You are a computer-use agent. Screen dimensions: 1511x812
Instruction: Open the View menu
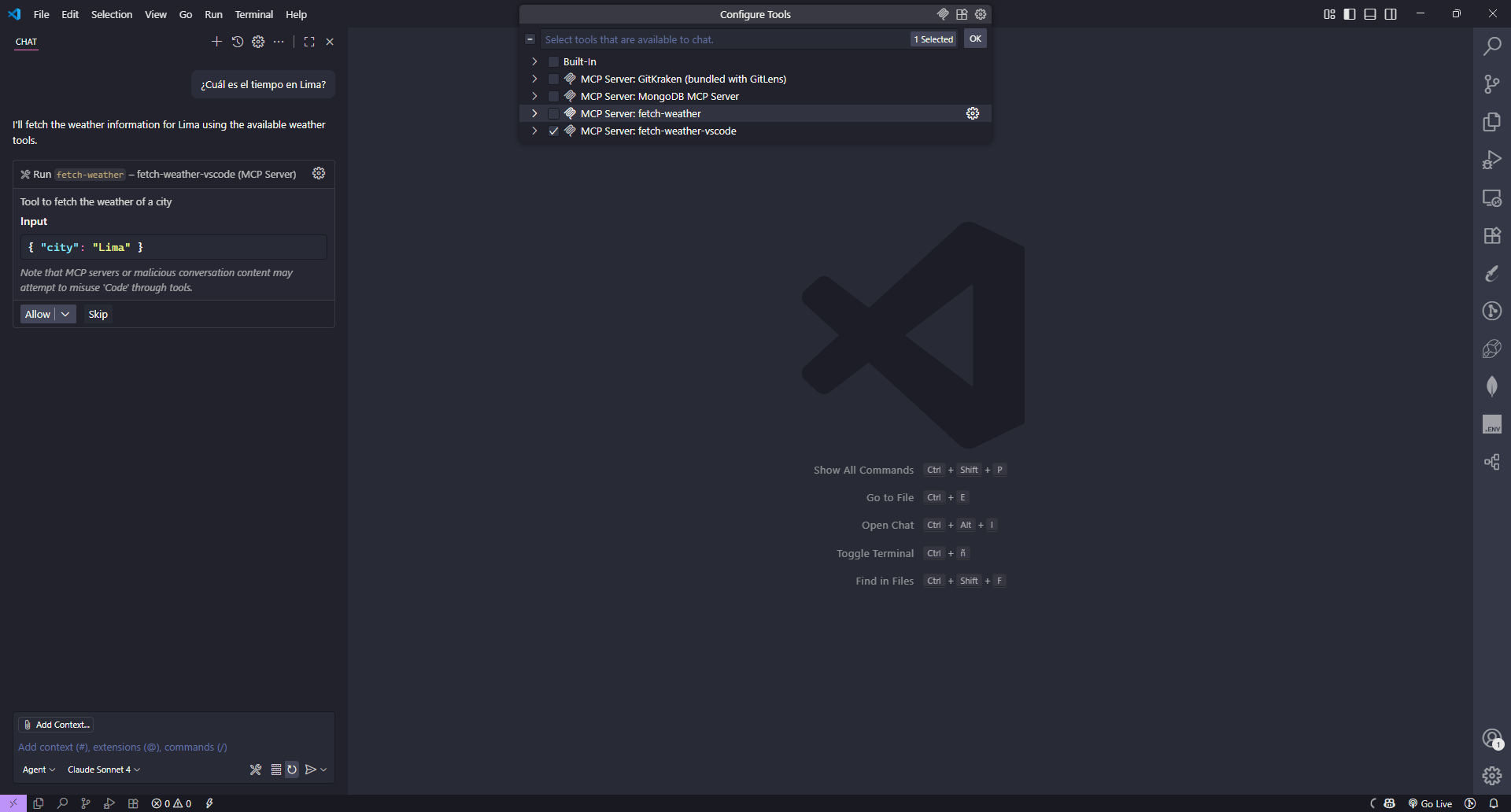[x=156, y=14]
